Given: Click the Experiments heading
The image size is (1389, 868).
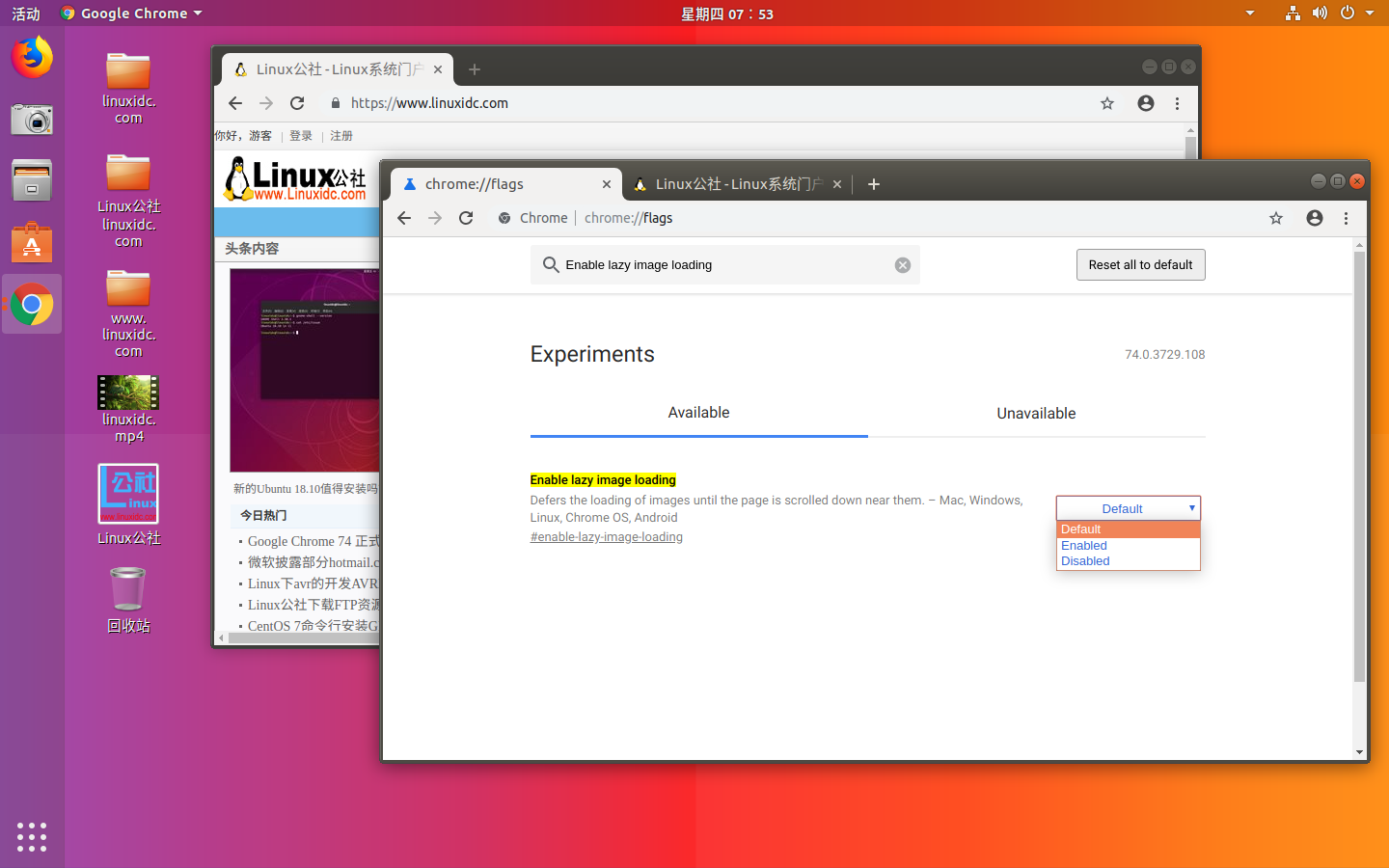Looking at the screenshot, I should [592, 354].
